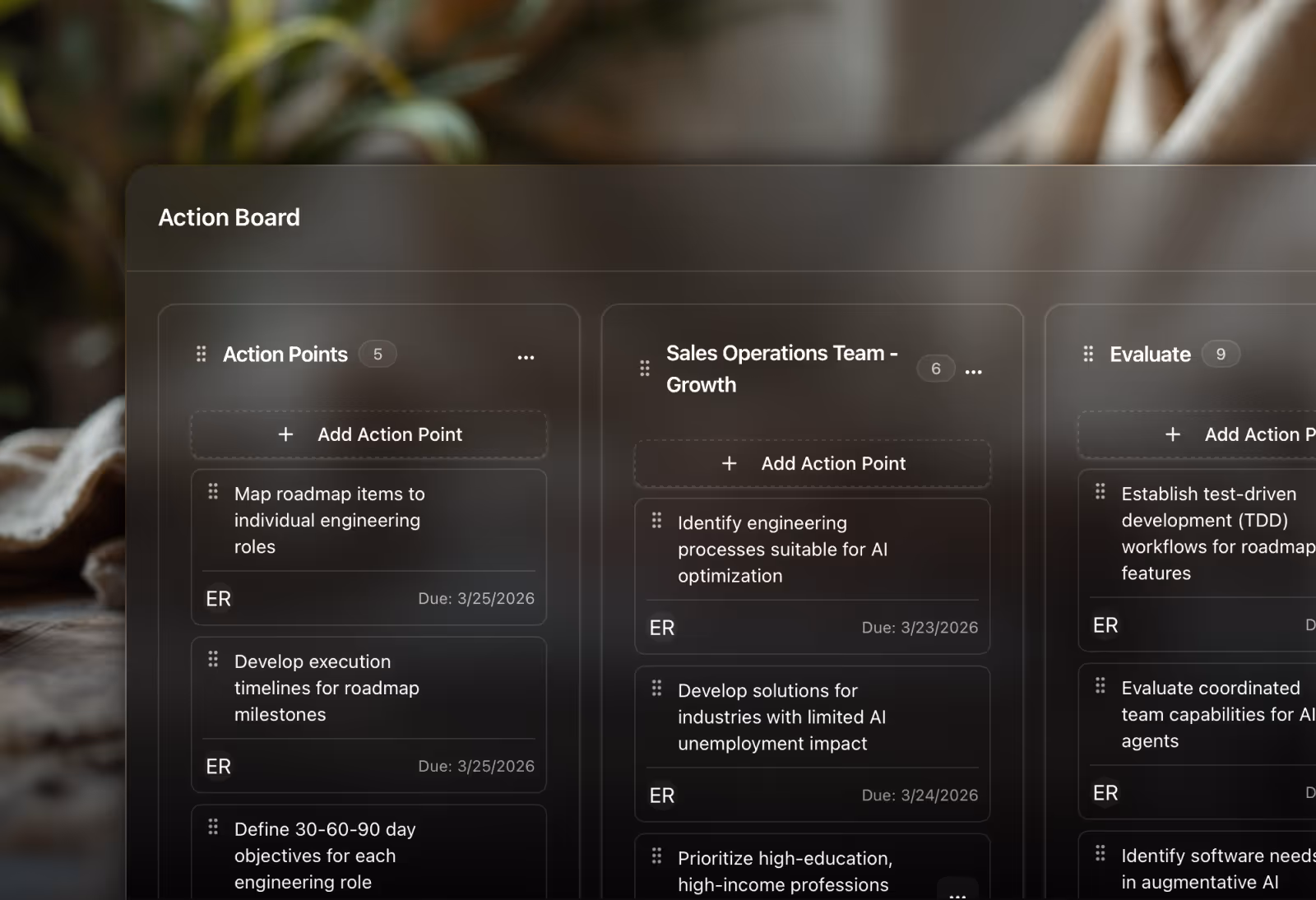The width and height of the screenshot is (1316, 900).
Task: Open Identify software needs in augmentative AI
Action: pos(1218,869)
